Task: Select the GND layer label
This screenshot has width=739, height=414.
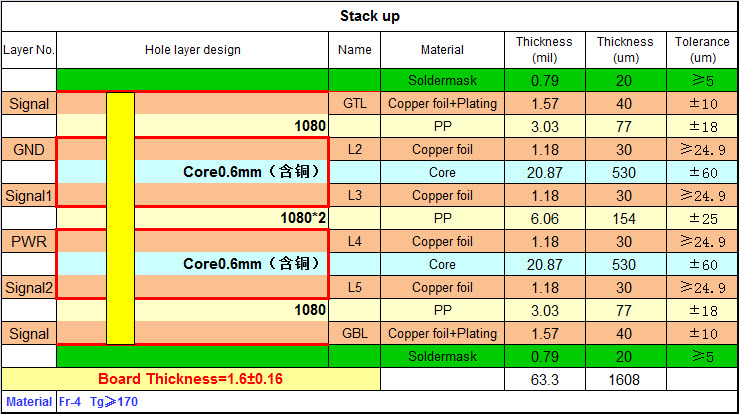Action: pos(29,149)
